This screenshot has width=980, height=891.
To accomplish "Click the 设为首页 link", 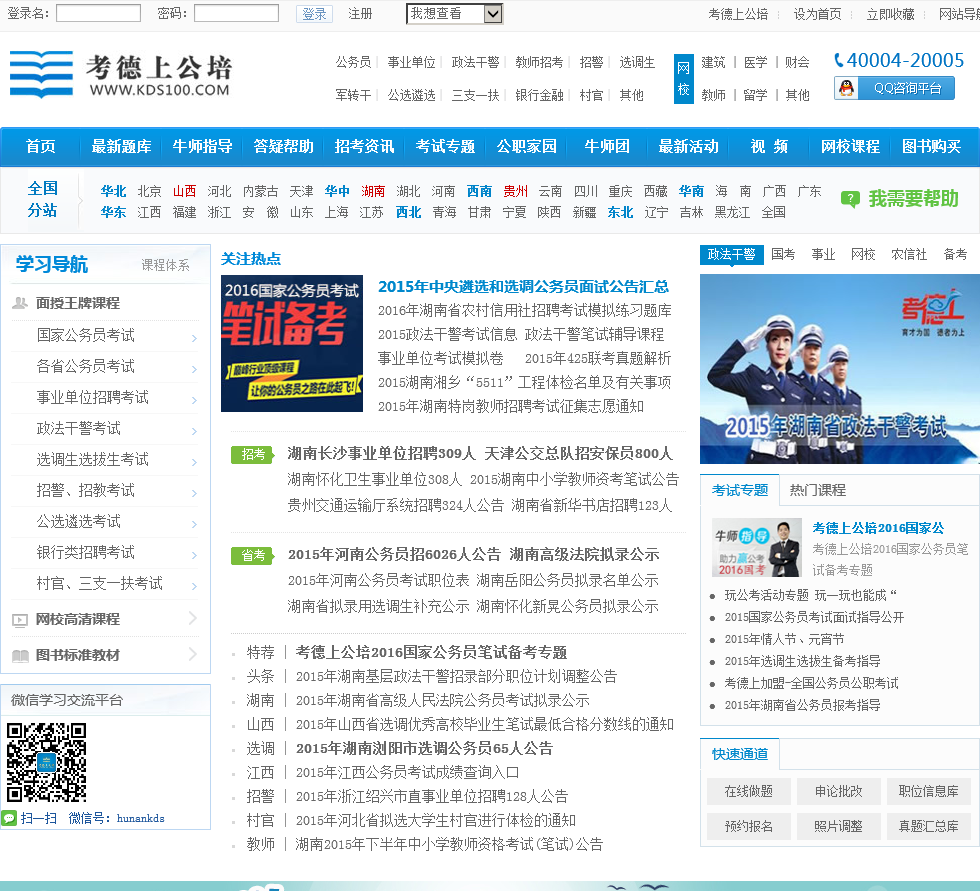I will [818, 14].
